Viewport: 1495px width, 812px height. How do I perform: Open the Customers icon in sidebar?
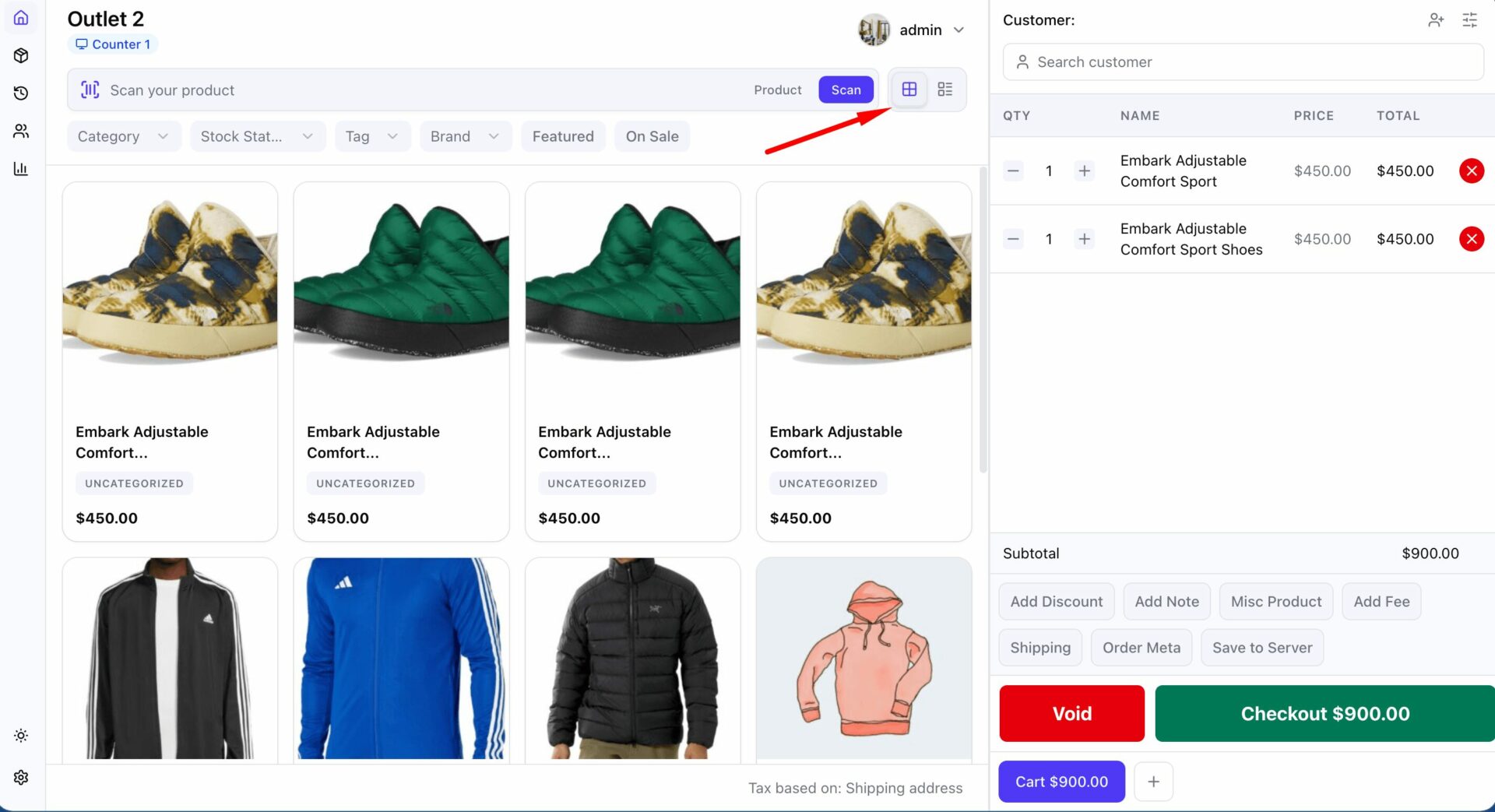[21, 131]
